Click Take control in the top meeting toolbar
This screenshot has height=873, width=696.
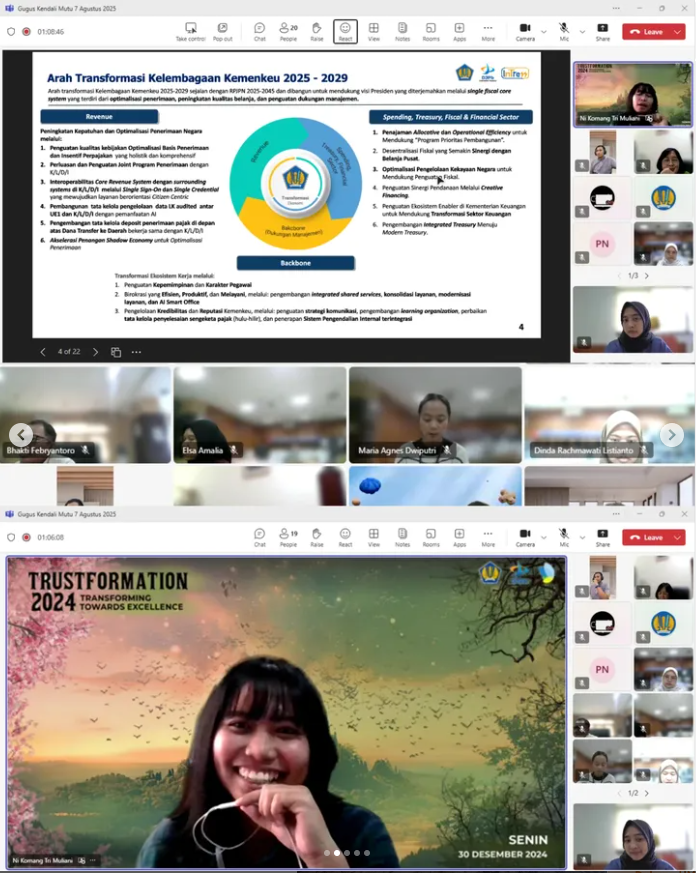coord(190,31)
